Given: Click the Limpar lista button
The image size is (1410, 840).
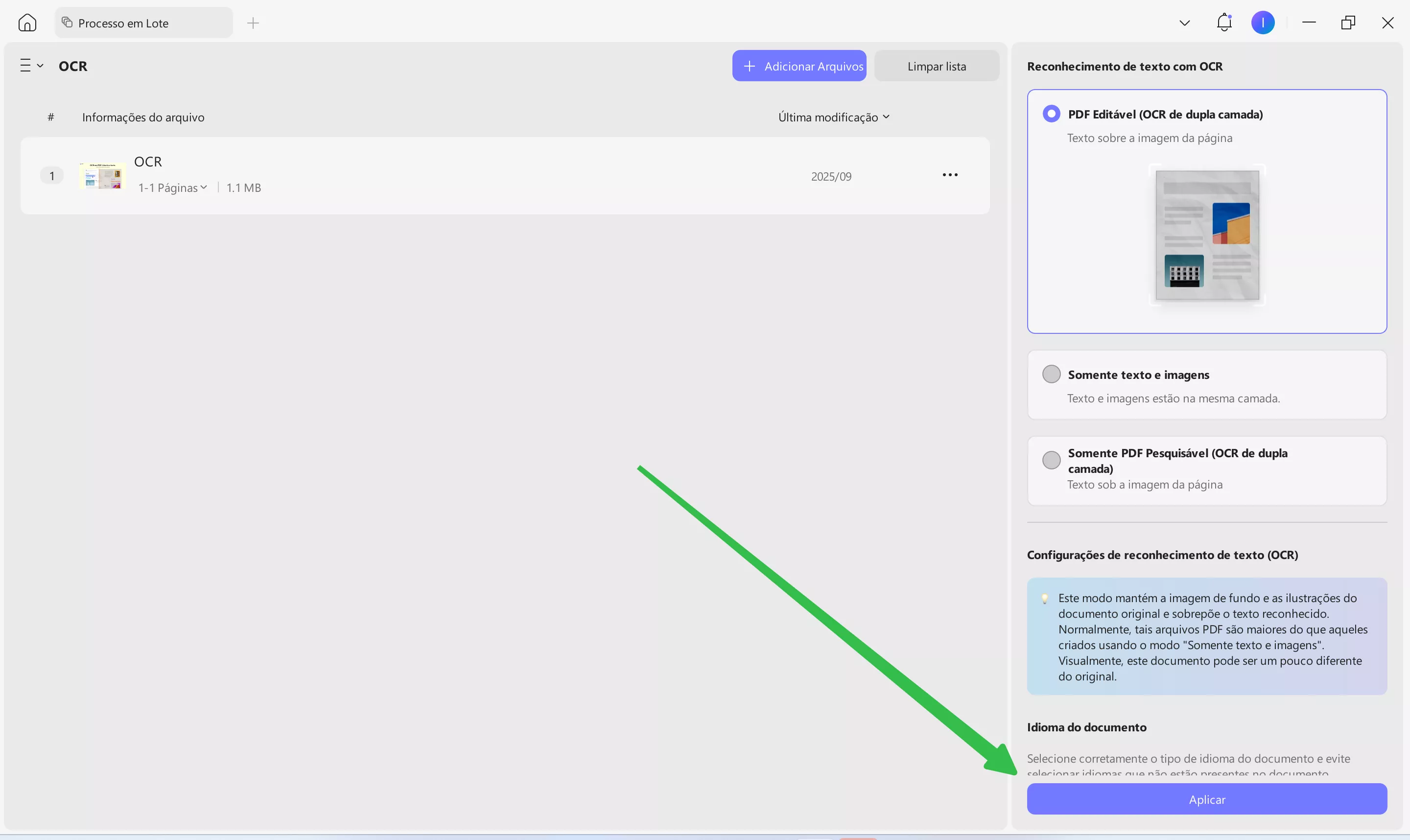Looking at the screenshot, I should (936, 66).
